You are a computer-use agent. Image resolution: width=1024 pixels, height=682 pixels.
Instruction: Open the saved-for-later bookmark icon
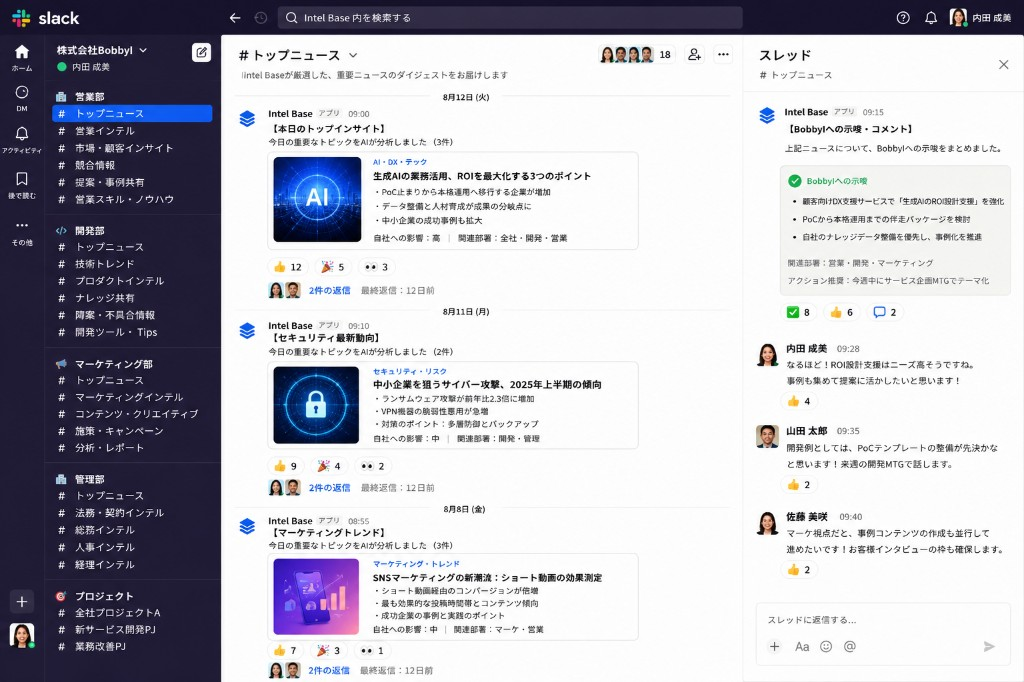click(22, 185)
